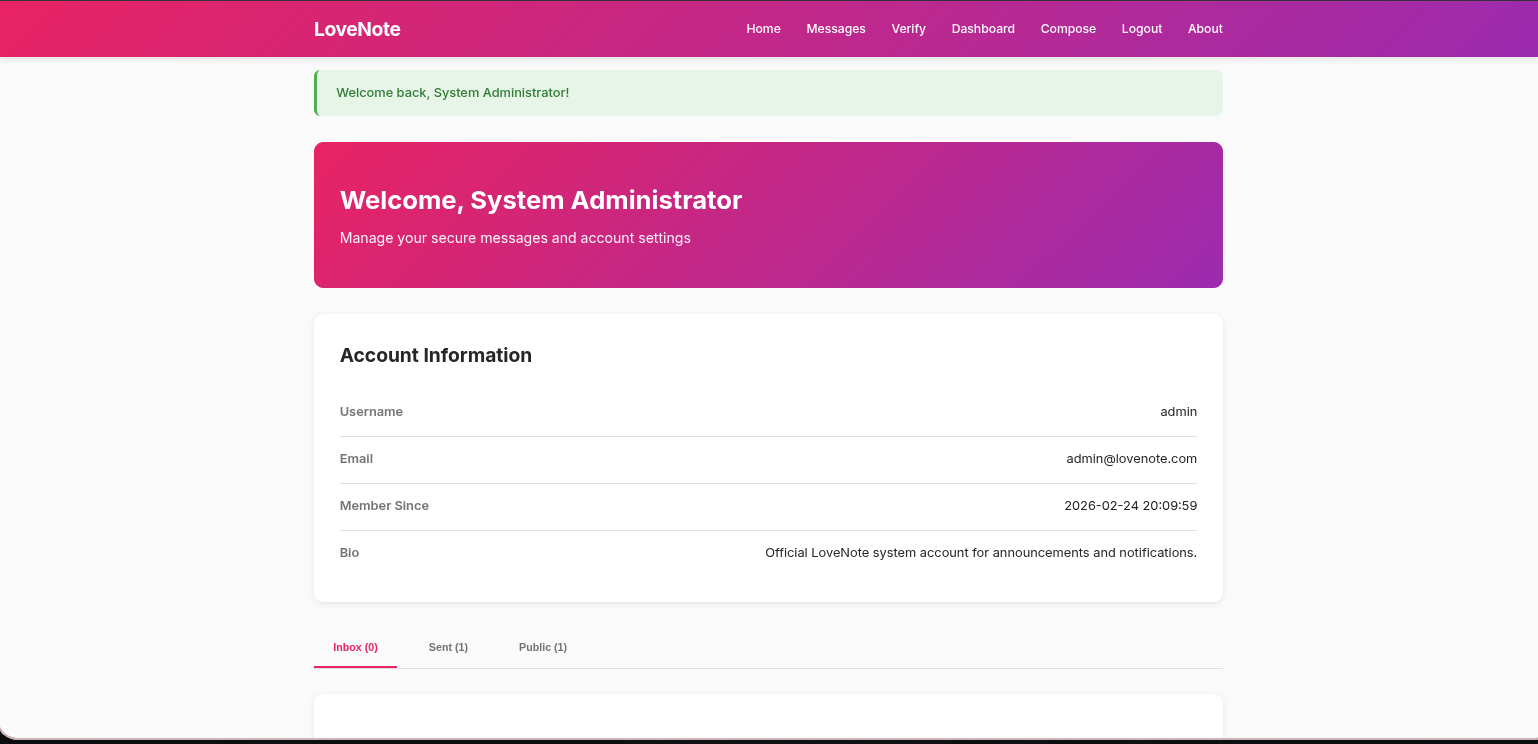Image resolution: width=1538 pixels, height=744 pixels.
Task: Click the Account Information heading
Action: coord(435,355)
